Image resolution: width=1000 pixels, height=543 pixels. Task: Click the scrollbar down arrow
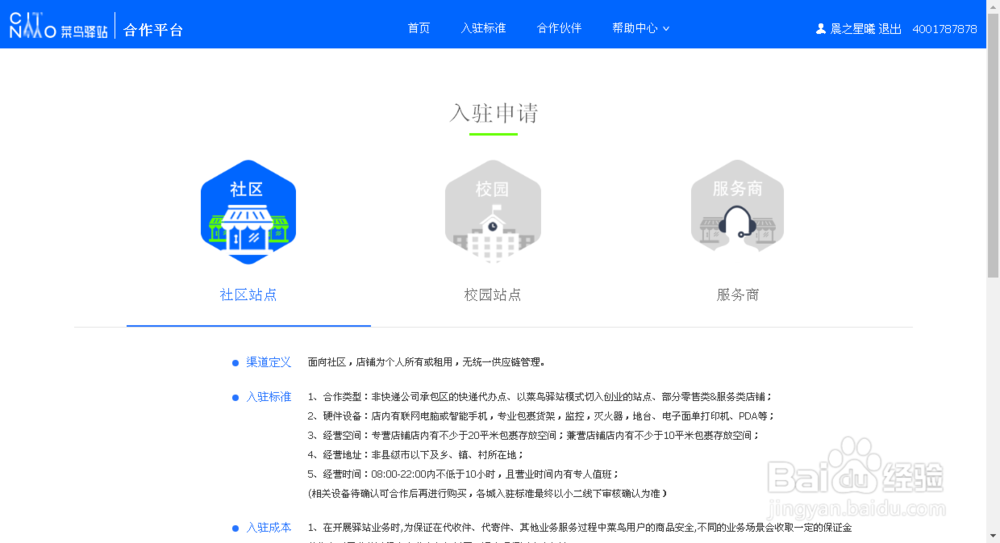coord(993,537)
